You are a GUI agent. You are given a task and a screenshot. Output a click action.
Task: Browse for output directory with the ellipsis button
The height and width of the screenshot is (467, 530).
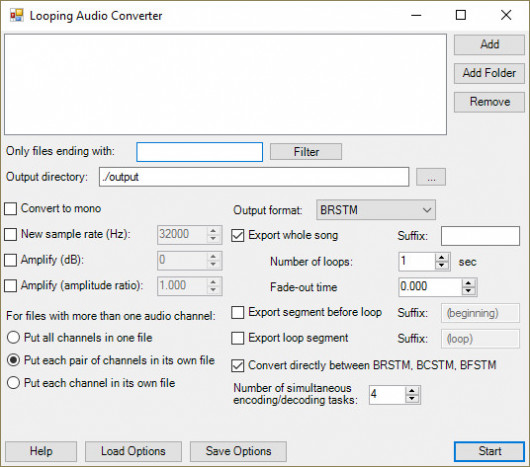[x=431, y=177]
